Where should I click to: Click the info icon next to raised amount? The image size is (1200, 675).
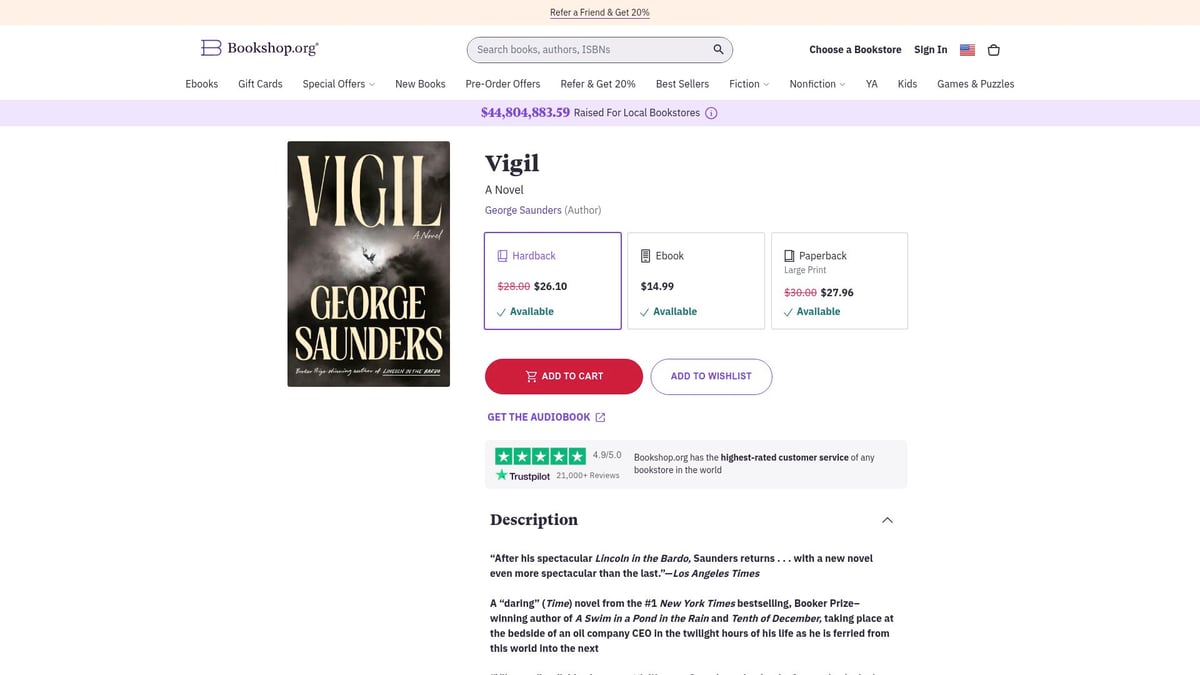pos(710,112)
